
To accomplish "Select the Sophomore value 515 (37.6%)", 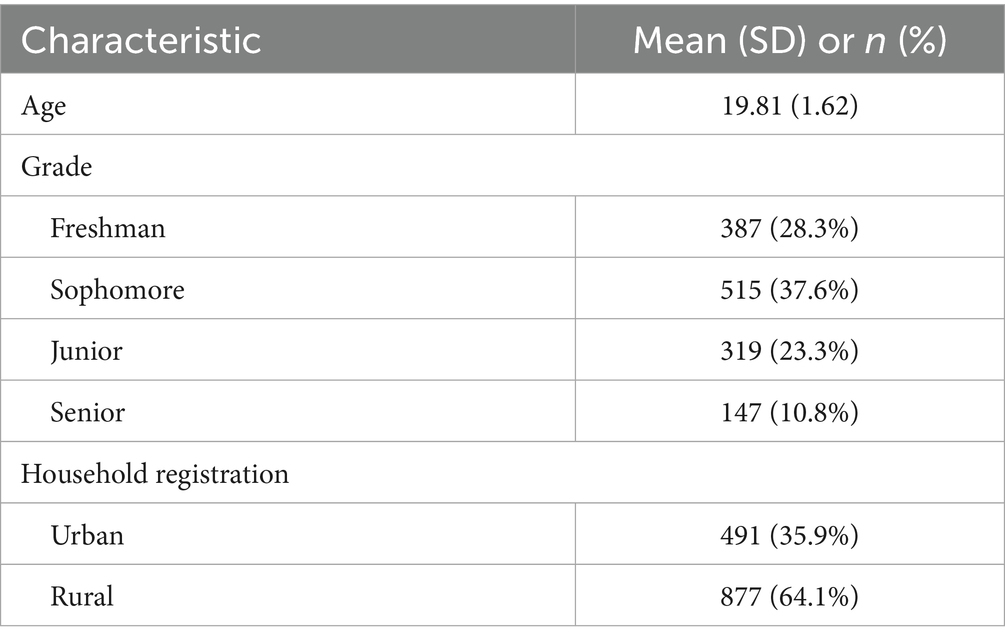I will point(789,290).
